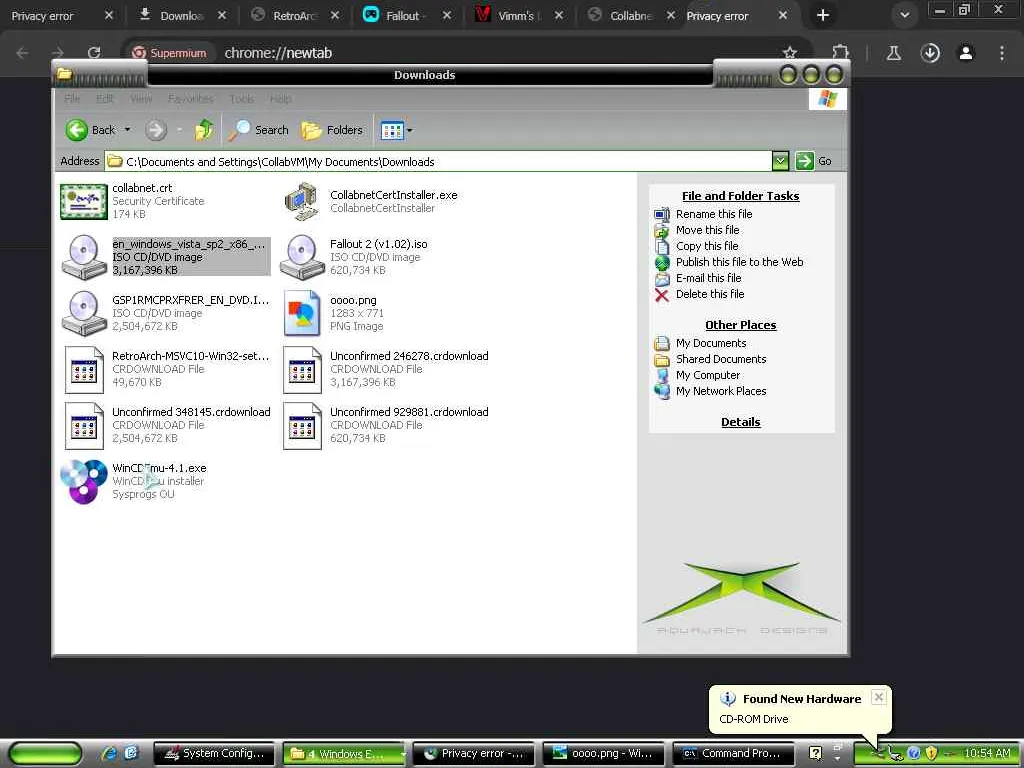1024x768 pixels.
Task: Select the en_windows_vista_sp2 ISO disc icon
Action: click(84, 257)
